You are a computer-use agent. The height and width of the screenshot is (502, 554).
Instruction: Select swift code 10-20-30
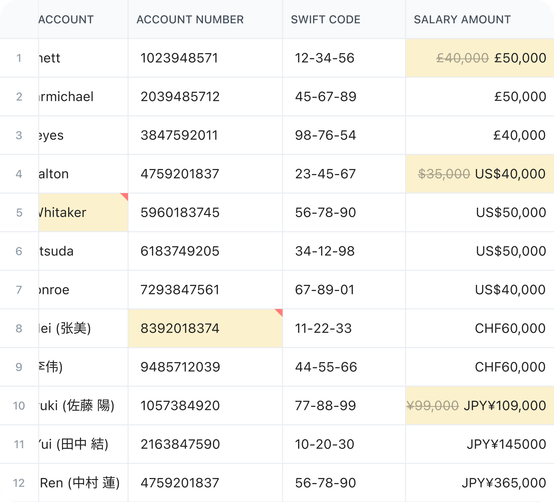click(x=344, y=444)
